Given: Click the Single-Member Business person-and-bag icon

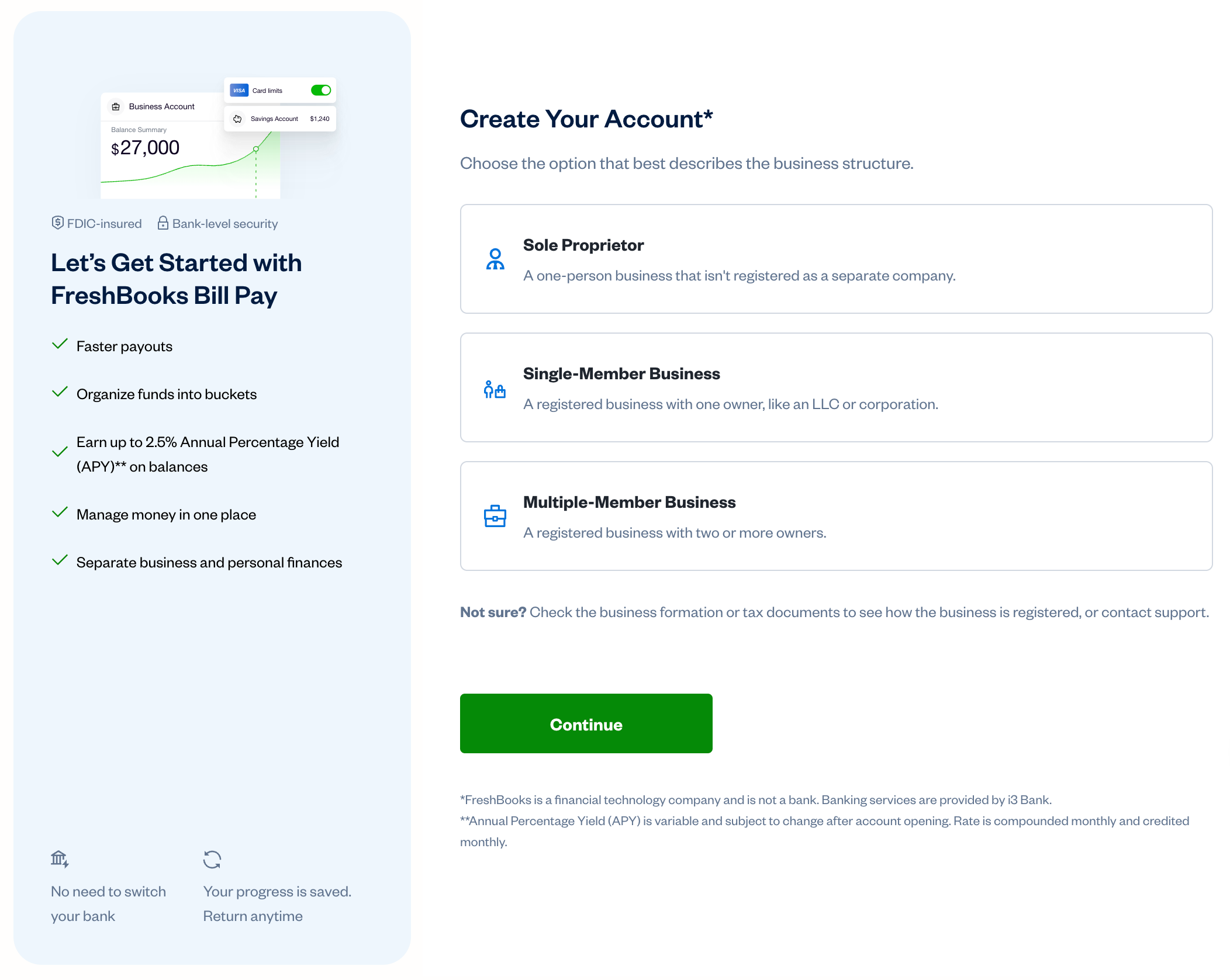Looking at the screenshot, I should click(x=495, y=389).
